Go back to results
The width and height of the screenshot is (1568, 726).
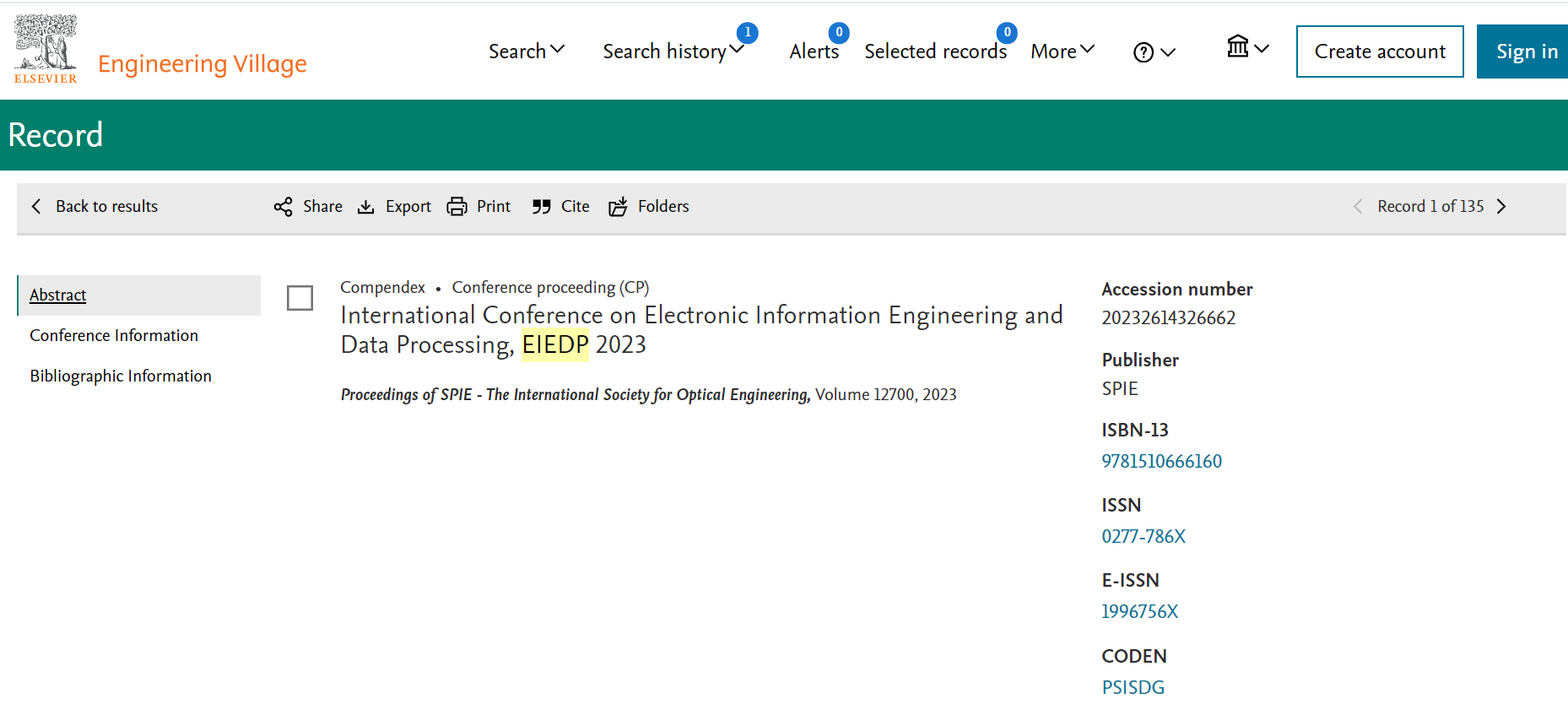tap(95, 207)
